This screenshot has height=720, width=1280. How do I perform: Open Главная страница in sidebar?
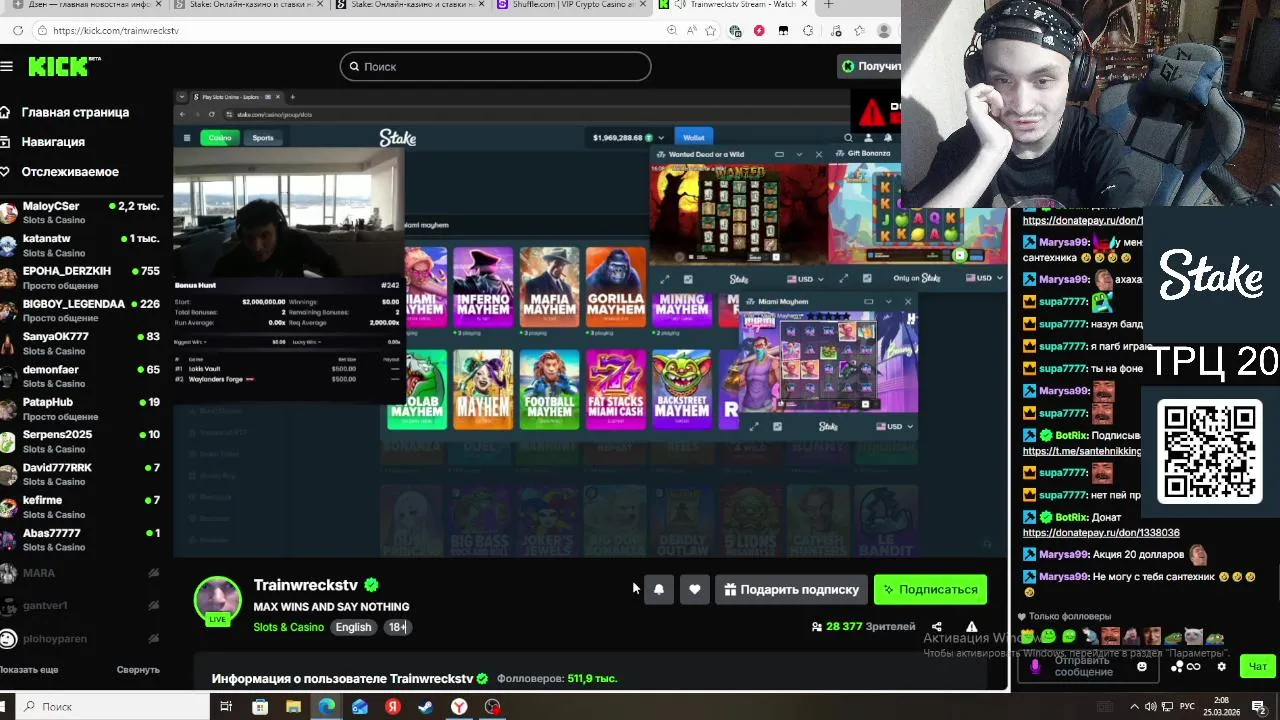[x=66, y=112]
